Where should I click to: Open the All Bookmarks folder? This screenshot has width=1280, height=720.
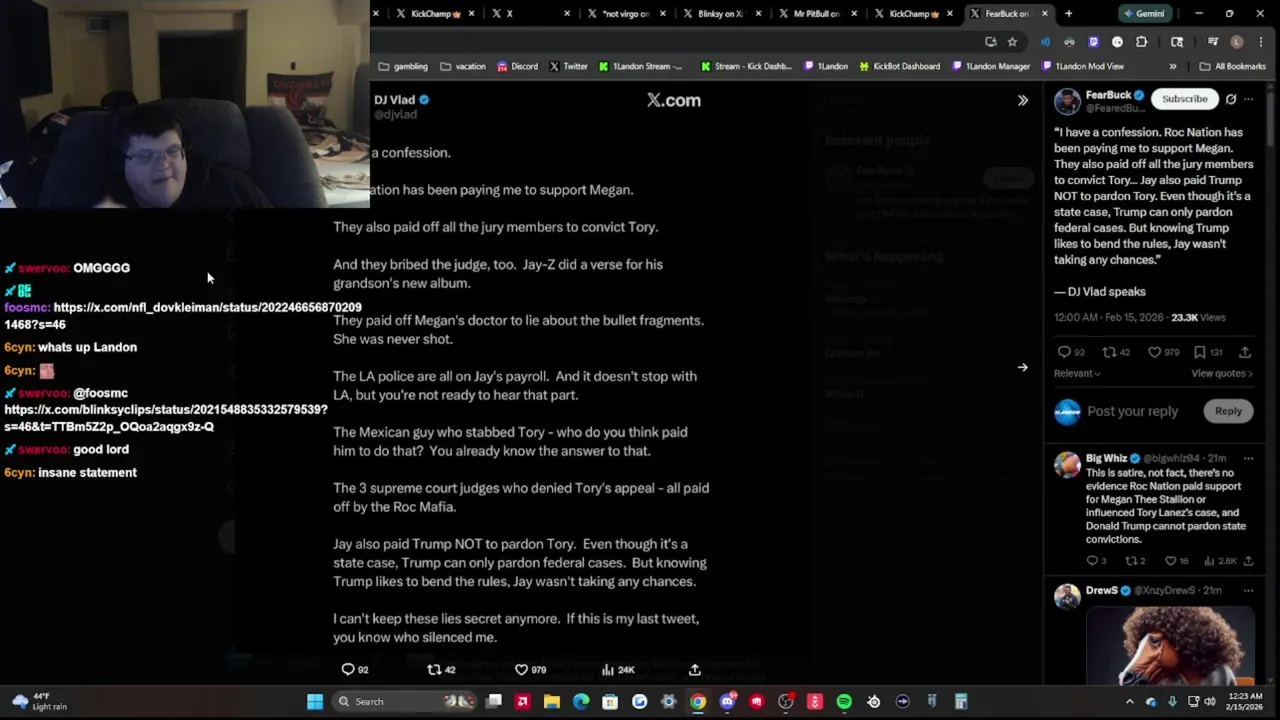1232,66
